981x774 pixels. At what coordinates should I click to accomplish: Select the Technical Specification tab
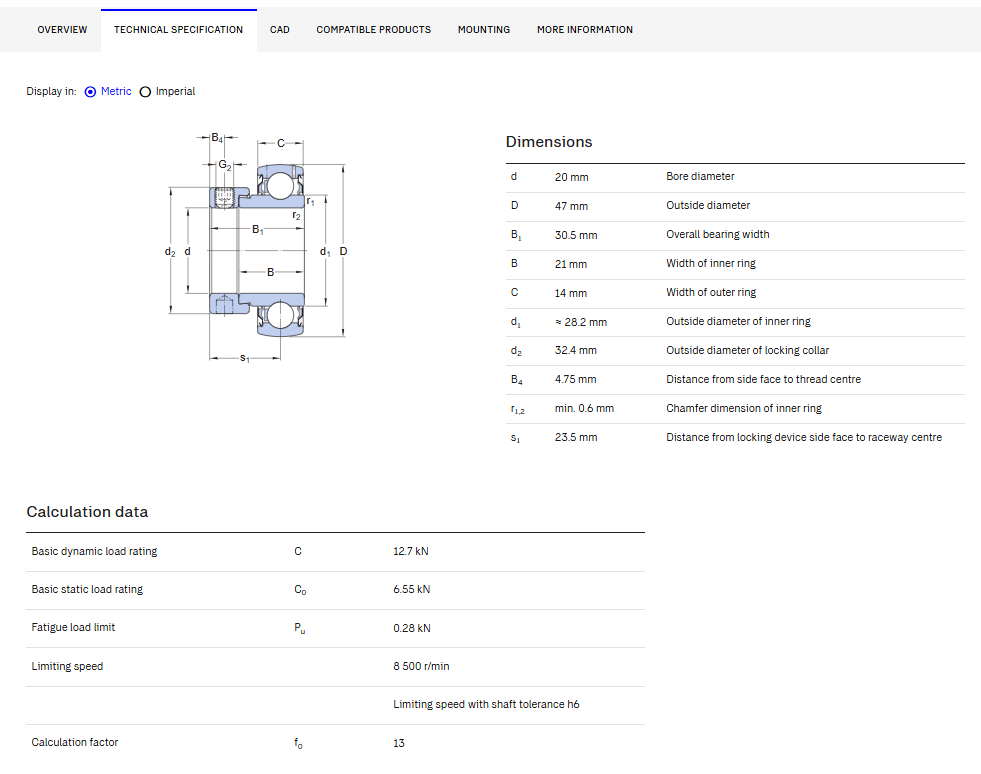point(178,29)
